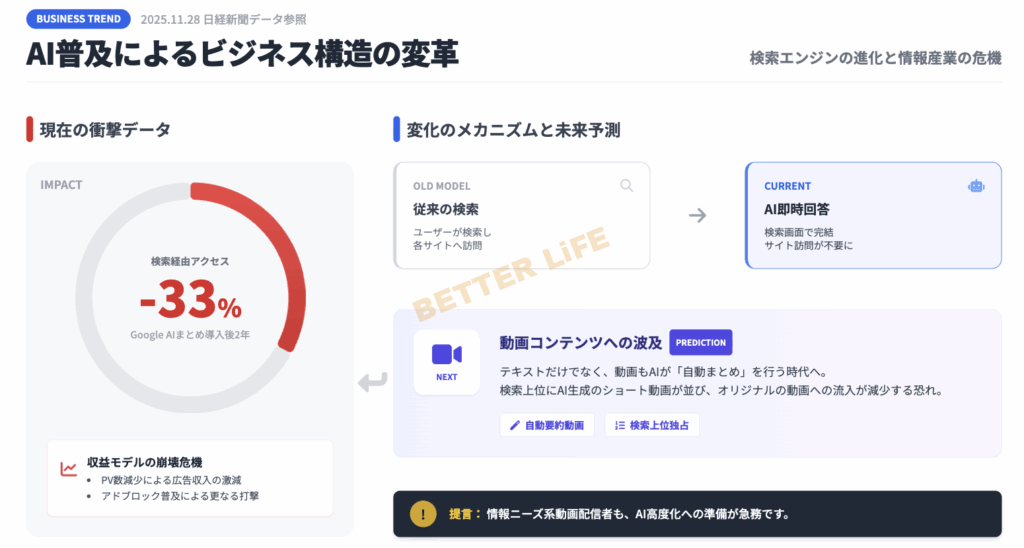This screenshot has width=1024, height=548.
Task: Click the robot icon in CURRENT card
Action: pyautogui.click(x=976, y=186)
